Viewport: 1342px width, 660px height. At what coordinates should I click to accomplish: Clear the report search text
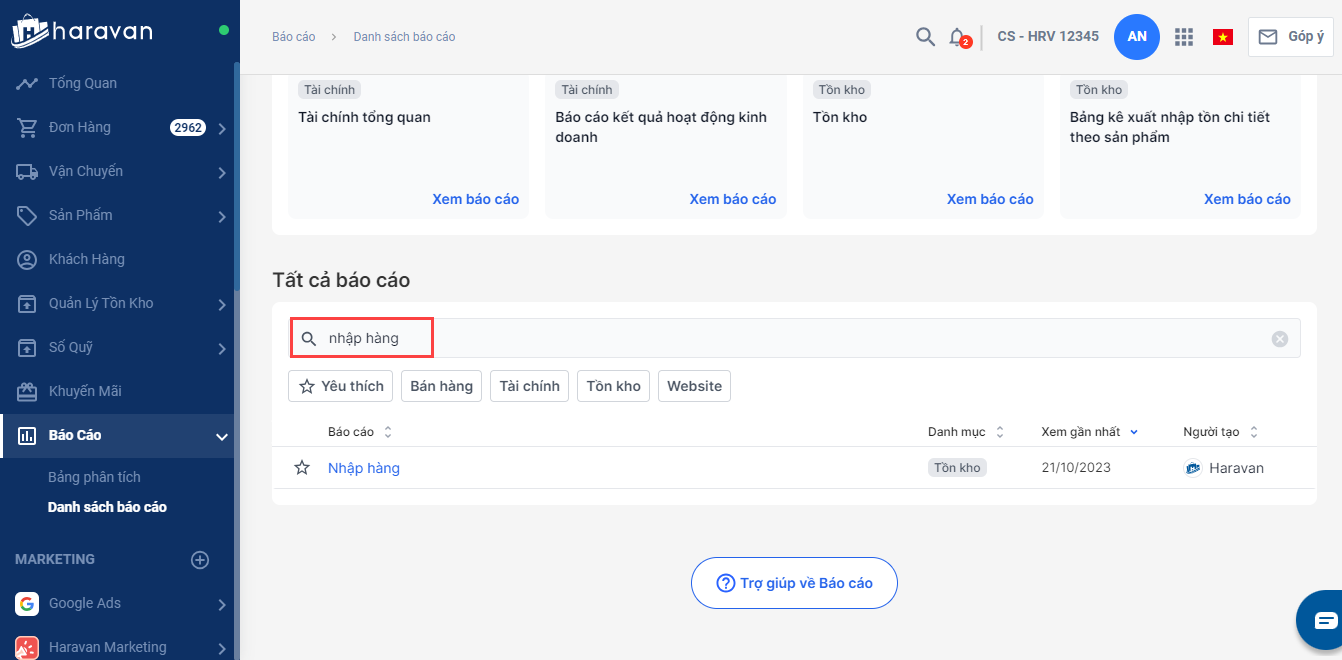[x=1279, y=339]
